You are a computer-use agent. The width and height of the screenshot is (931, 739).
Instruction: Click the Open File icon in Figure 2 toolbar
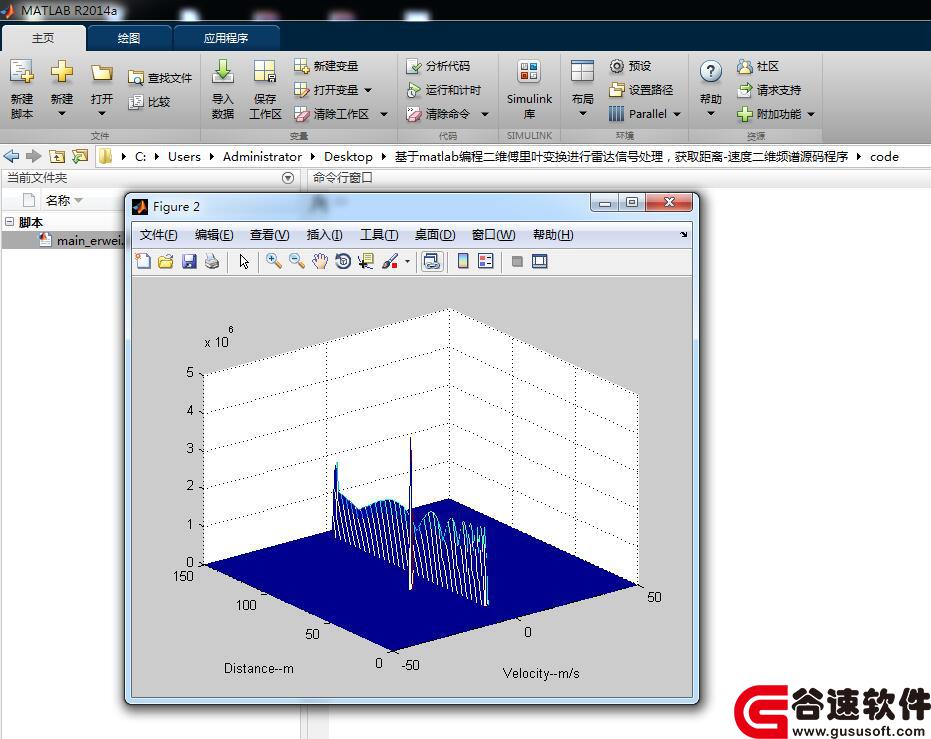(166, 261)
